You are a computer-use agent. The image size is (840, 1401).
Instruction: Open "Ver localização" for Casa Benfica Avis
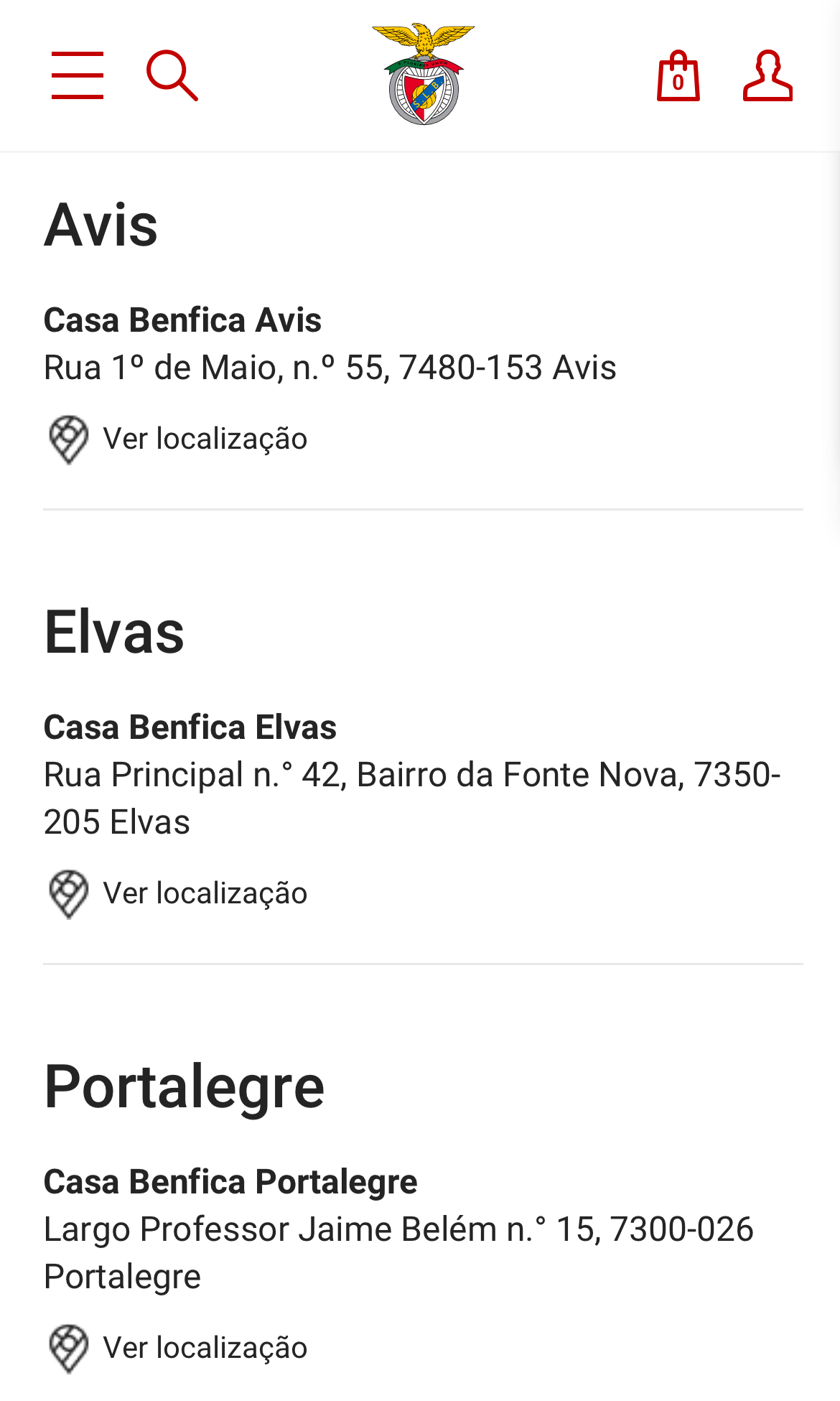click(x=205, y=439)
